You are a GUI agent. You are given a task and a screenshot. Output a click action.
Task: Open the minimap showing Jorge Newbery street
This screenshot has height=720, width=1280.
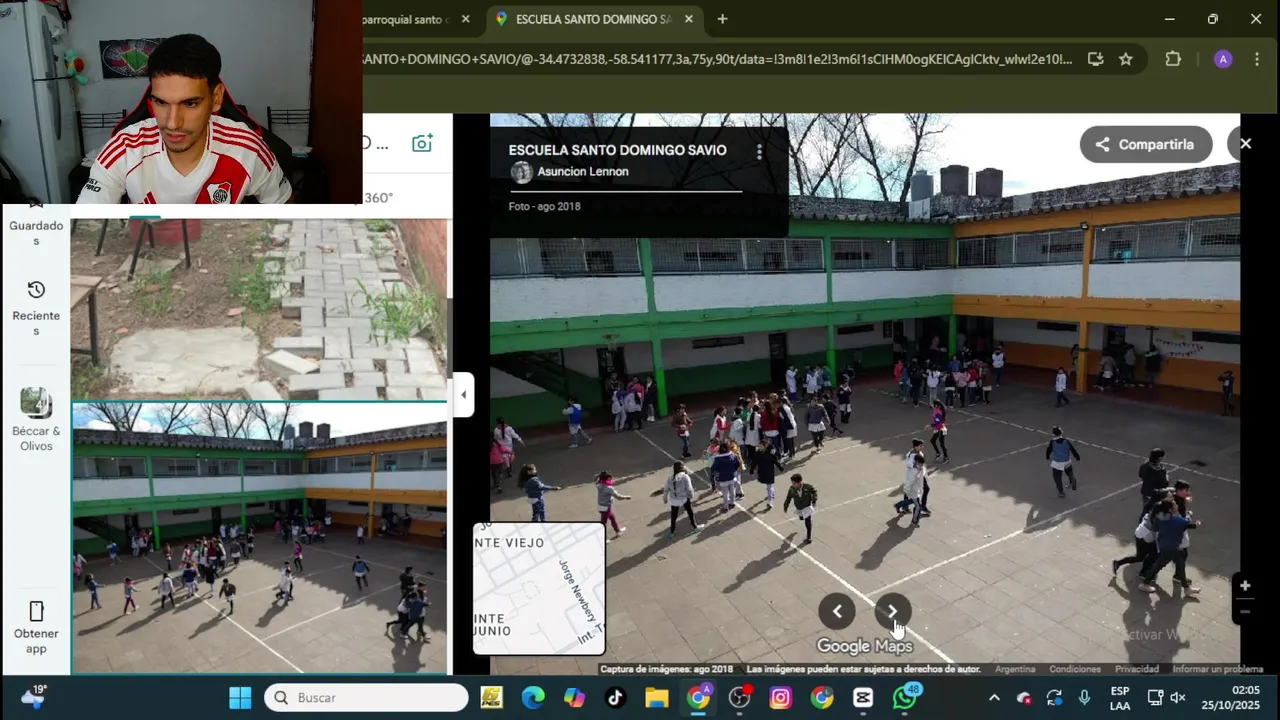tap(539, 588)
